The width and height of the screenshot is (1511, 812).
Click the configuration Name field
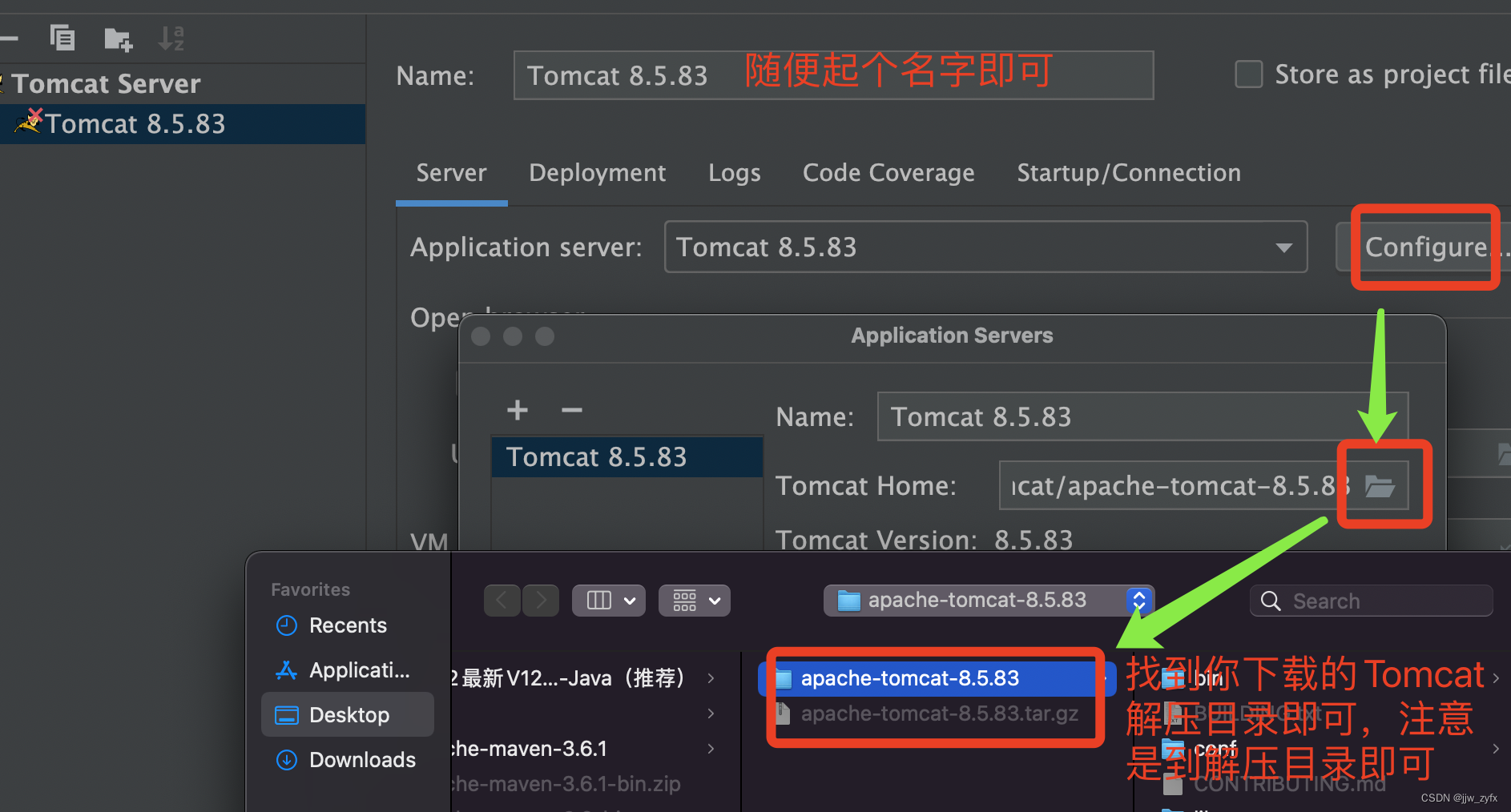coord(833,75)
